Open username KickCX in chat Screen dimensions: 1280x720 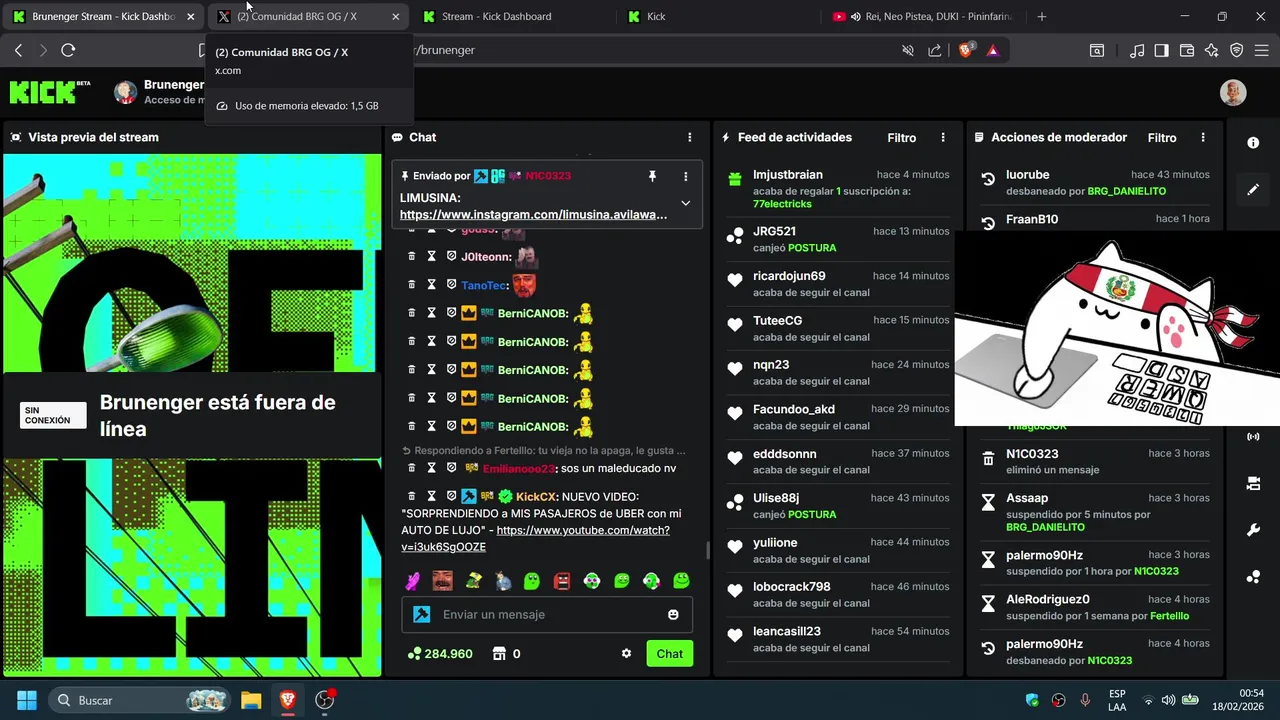tap(536, 497)
